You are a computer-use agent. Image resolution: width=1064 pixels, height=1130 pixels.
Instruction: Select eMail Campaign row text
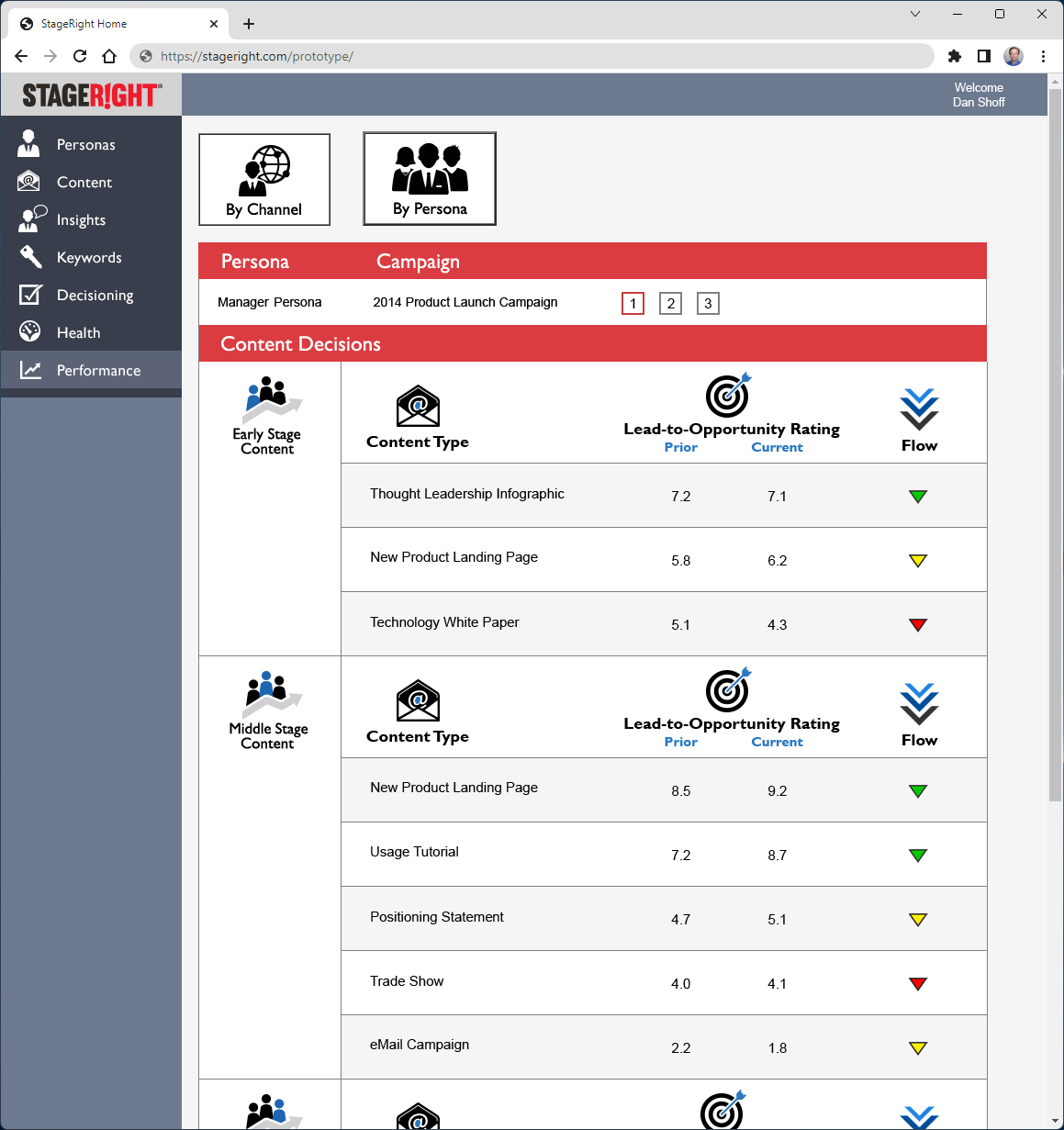click(x=420, y=1045)
